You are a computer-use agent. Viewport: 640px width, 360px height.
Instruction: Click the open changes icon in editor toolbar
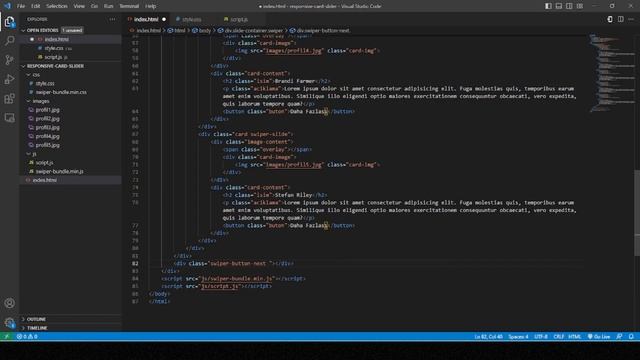[x=610, y=19]
